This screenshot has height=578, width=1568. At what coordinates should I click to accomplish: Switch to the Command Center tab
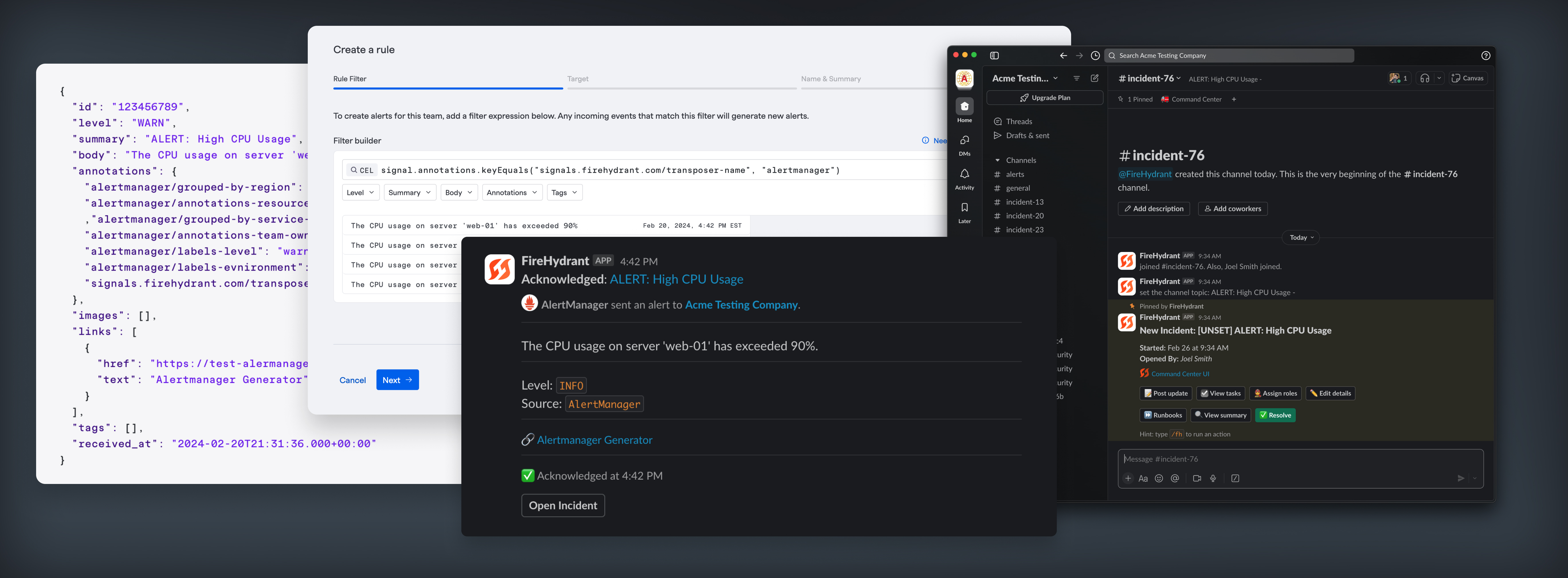point(1191,99)
